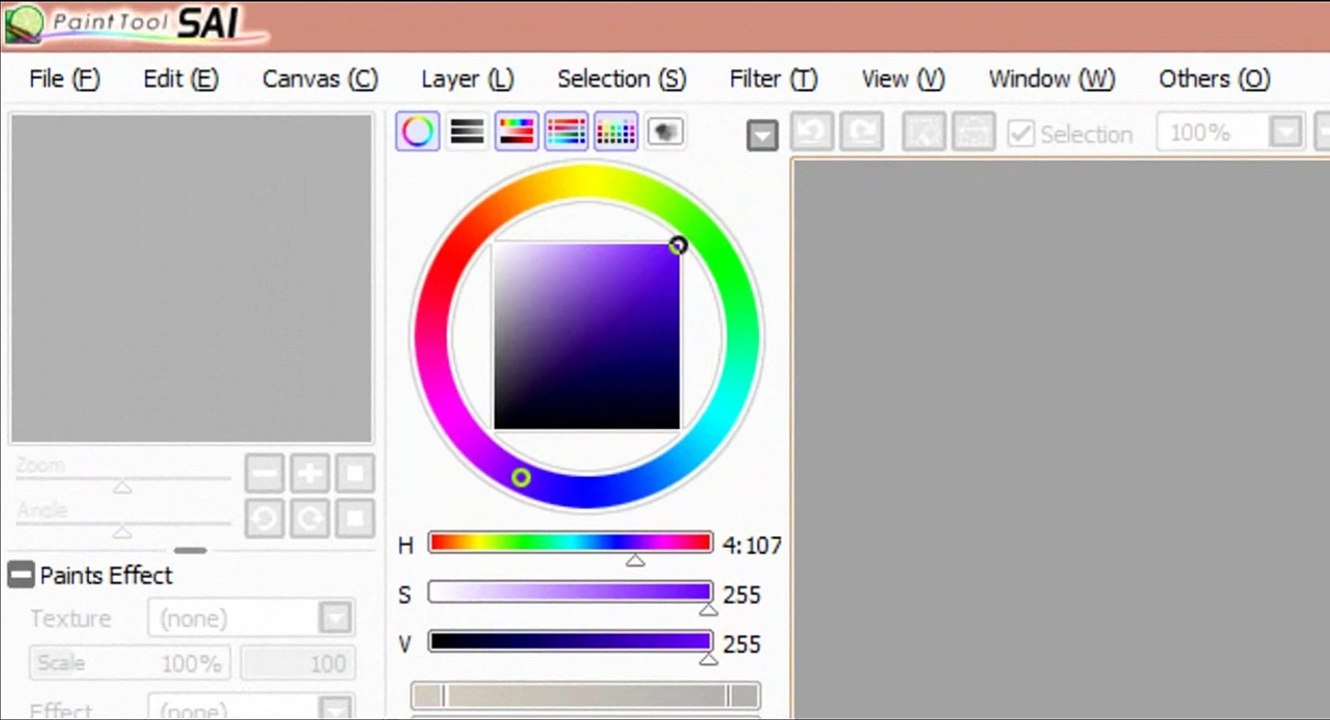Image resolution: width=1330 pixels, height=720 pixels.
Task: Collapse the Paints Effect section
Action: tap(21, 575)
